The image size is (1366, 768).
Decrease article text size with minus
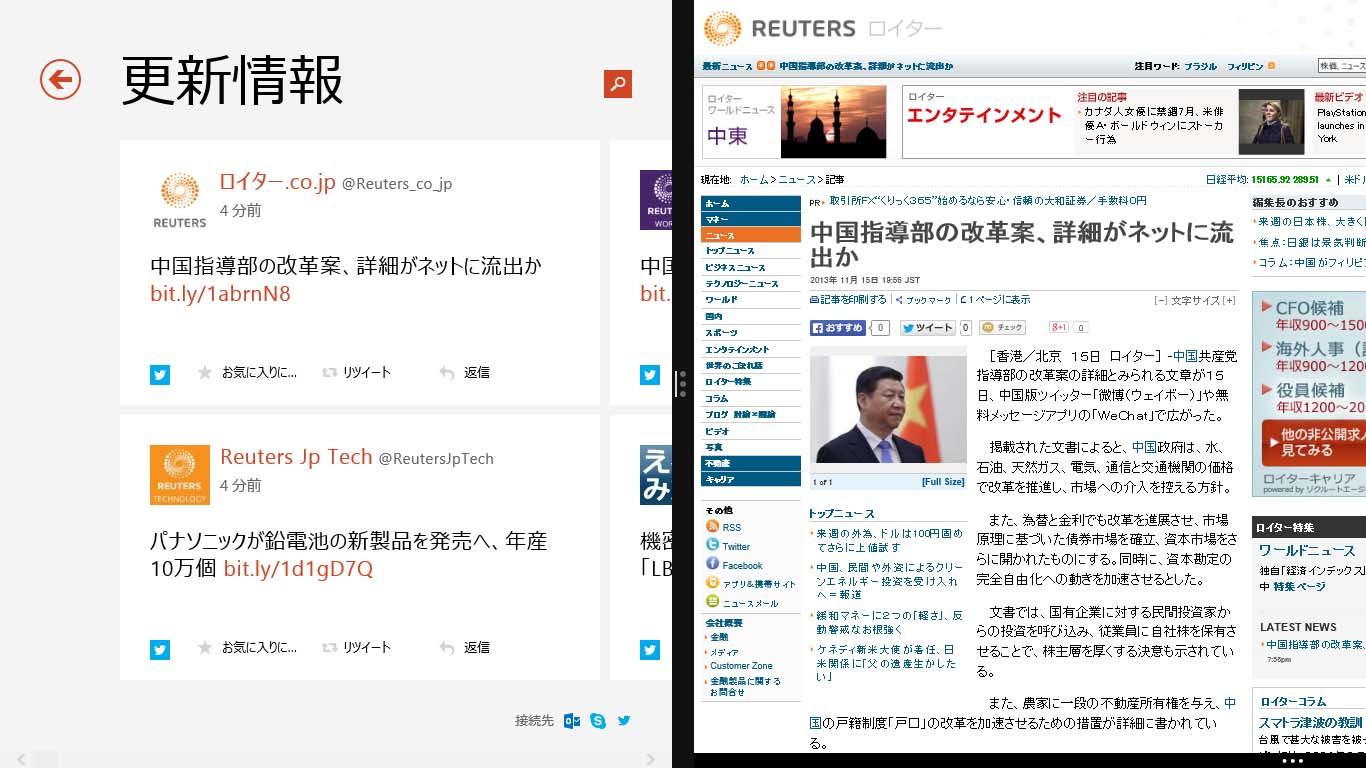(x=1160, y=300)
